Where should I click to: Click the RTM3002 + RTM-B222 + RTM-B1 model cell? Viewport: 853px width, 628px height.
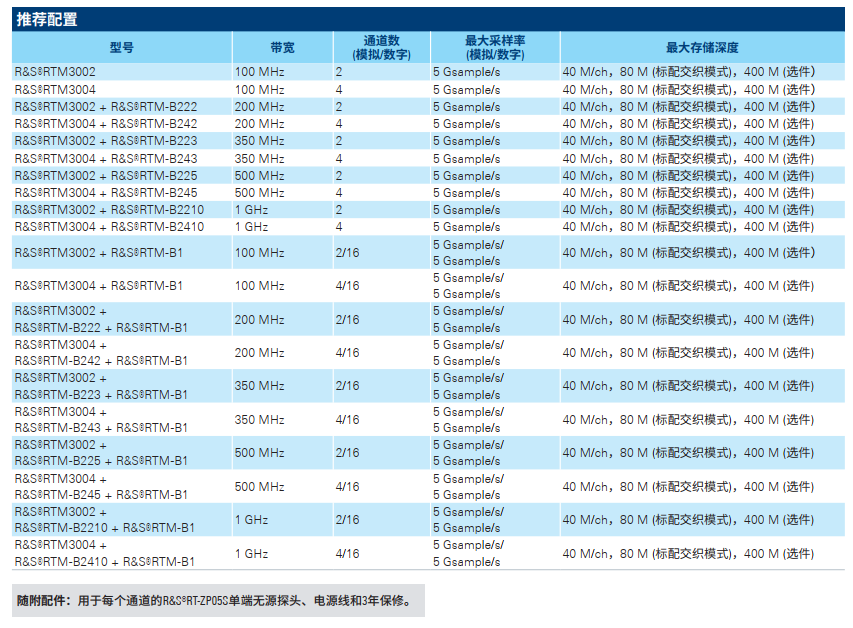[x=100, y=319]
